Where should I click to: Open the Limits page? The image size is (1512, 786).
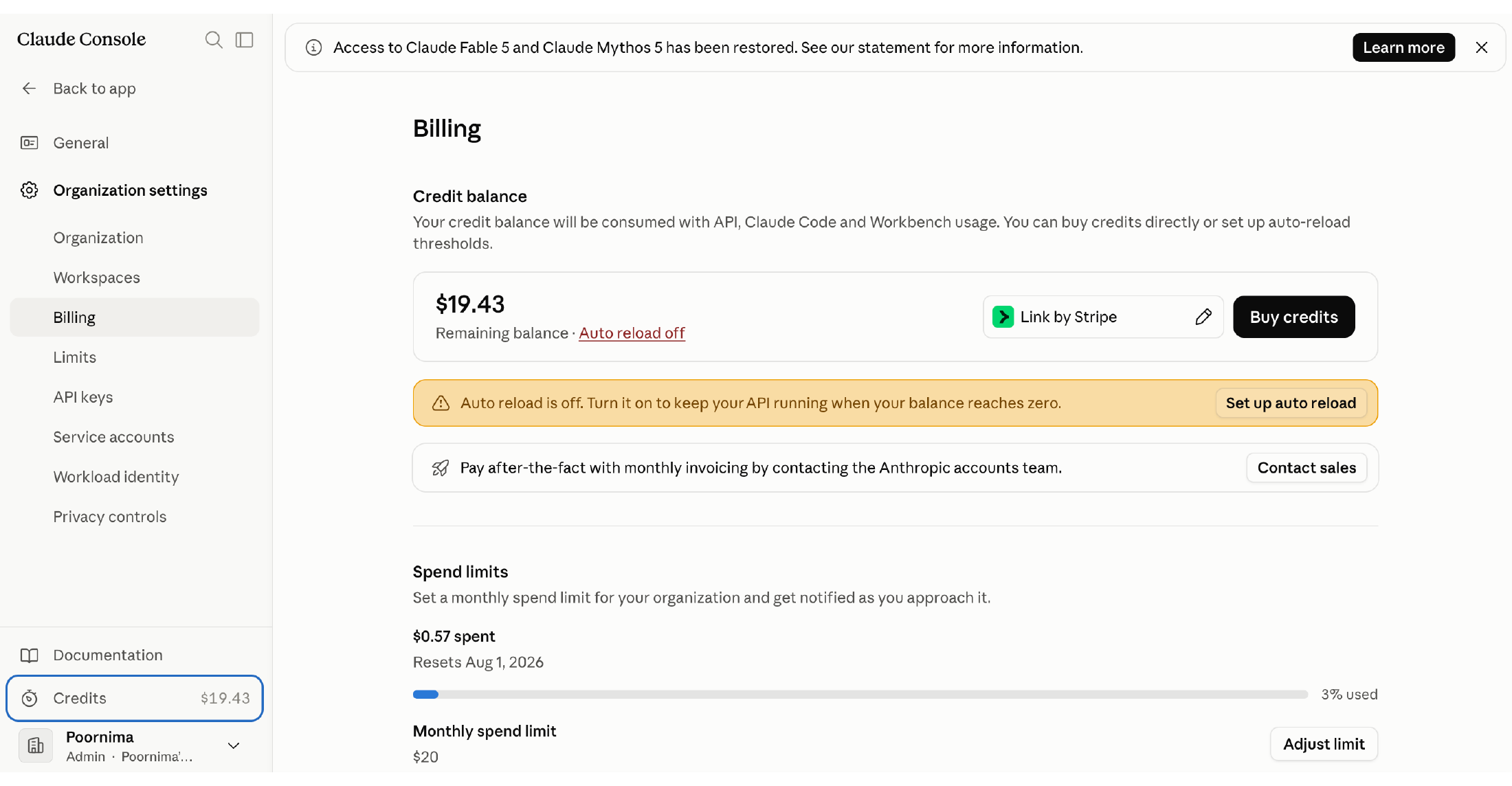click(135, 357)
